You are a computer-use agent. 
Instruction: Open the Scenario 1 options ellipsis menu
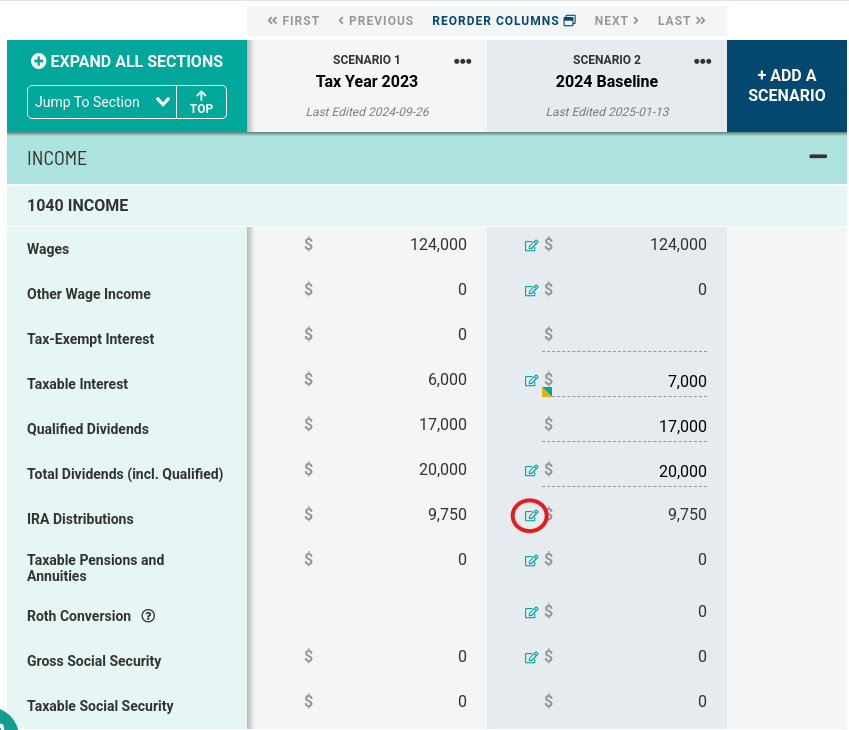point(462,60)
